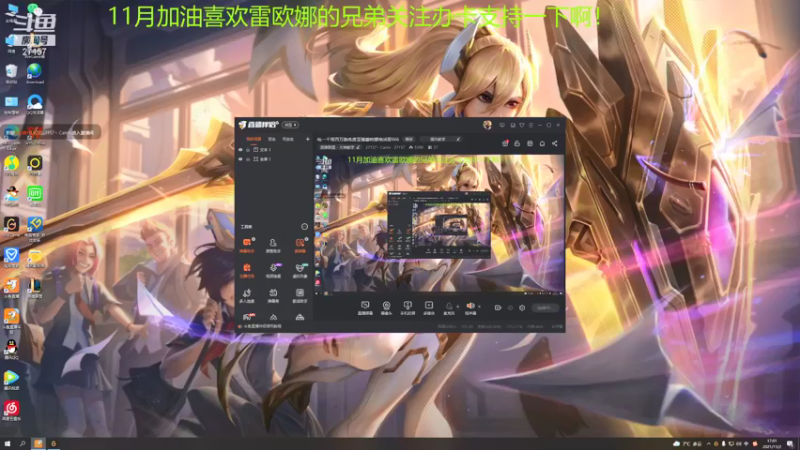Open the version pill dropdown by the logo
800x450 pixels.
tap(290, 125)
